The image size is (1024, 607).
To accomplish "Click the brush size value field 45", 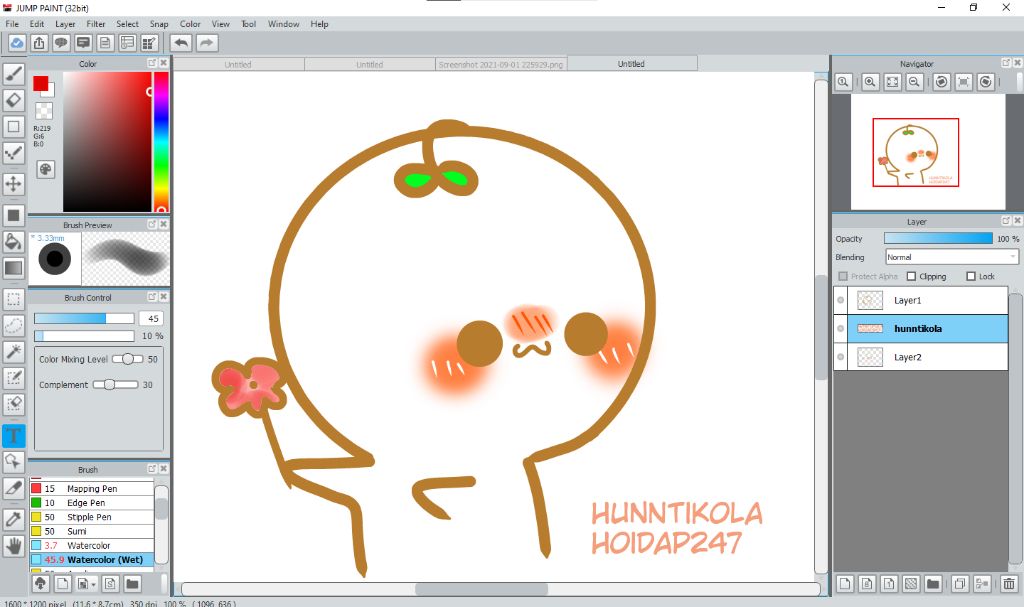I will (x=152, y=319).
